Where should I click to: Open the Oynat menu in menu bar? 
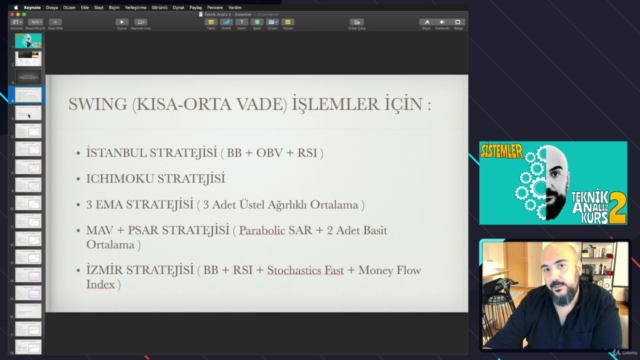pyautogui.click(x=178, y=7)
